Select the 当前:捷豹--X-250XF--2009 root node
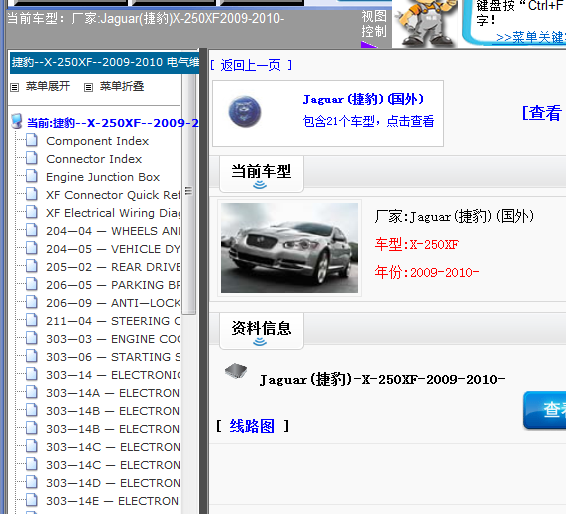The width and height of the screenshot is (566, 514). [x=113, y=123]
